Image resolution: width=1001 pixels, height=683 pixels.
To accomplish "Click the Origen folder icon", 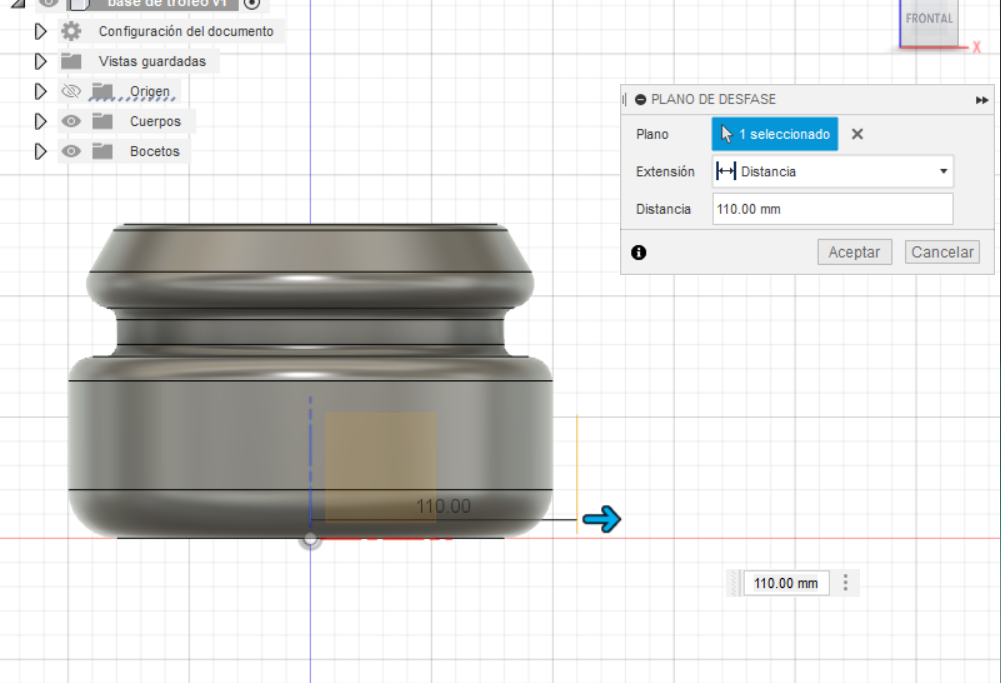I will coord(102,91).
